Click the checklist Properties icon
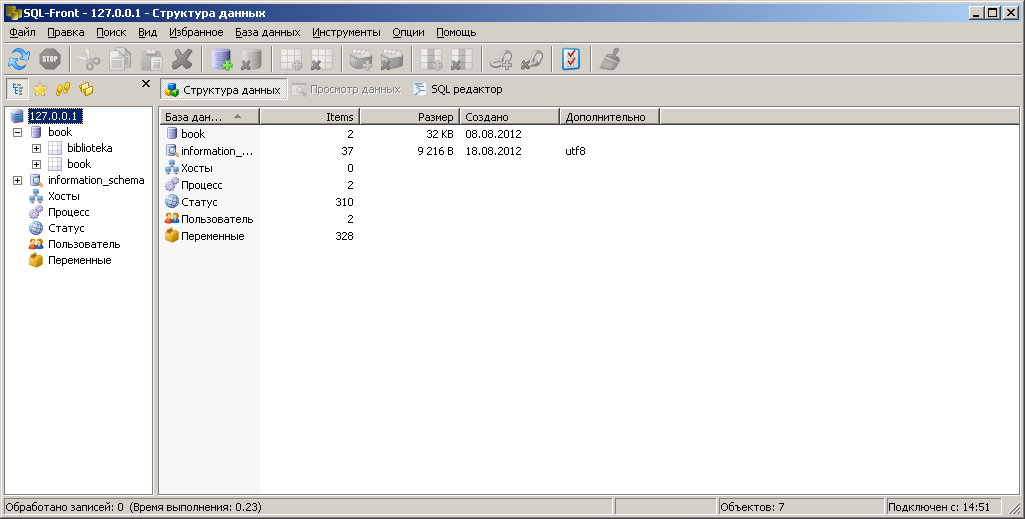Viewport: 1025px width, 519px height. point(571,59)
